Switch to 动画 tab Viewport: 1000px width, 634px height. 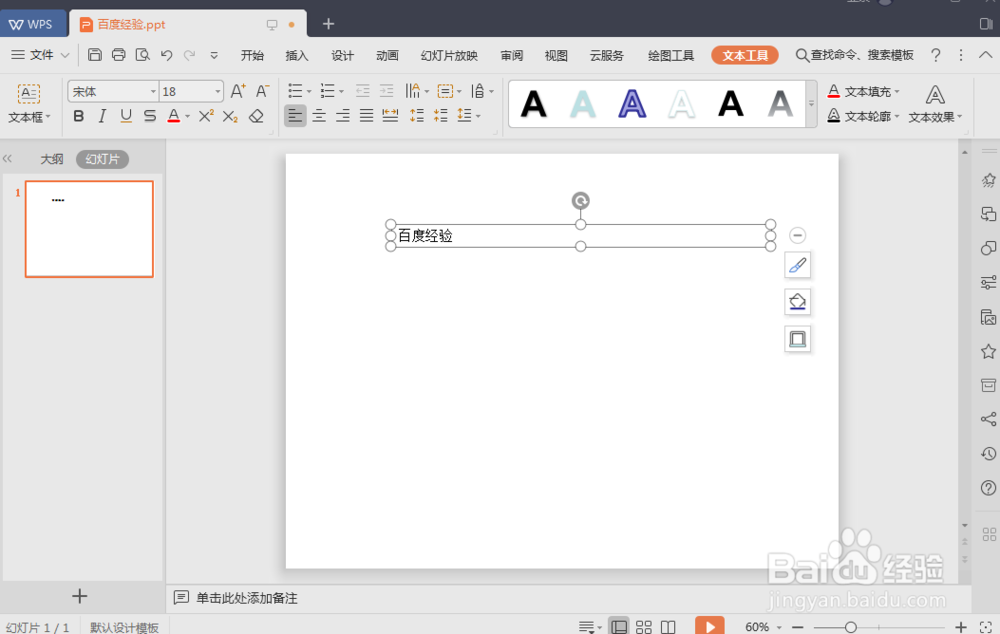(387, 55)
